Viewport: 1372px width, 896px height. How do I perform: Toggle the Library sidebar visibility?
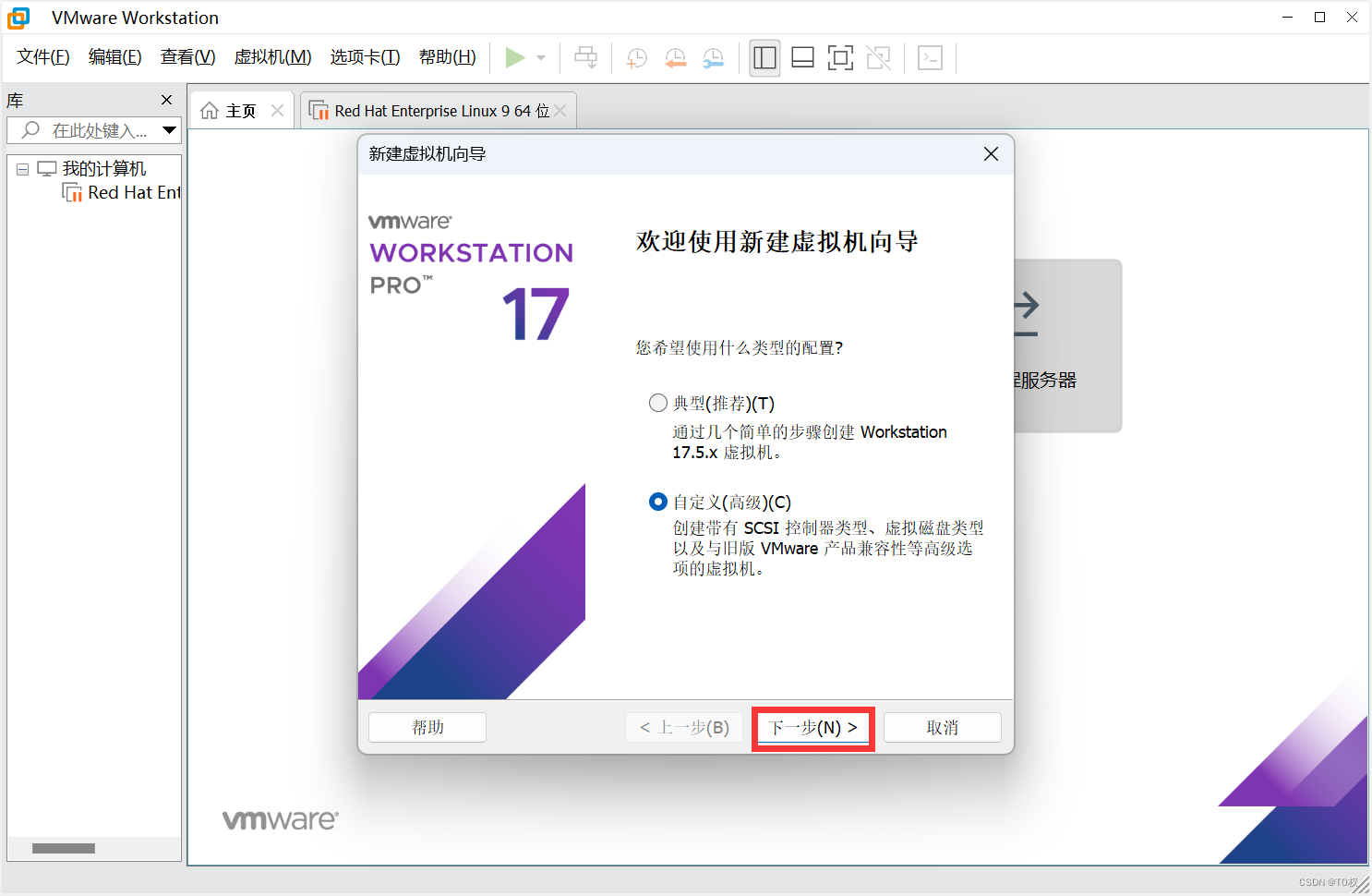click(x=764, y=57)
